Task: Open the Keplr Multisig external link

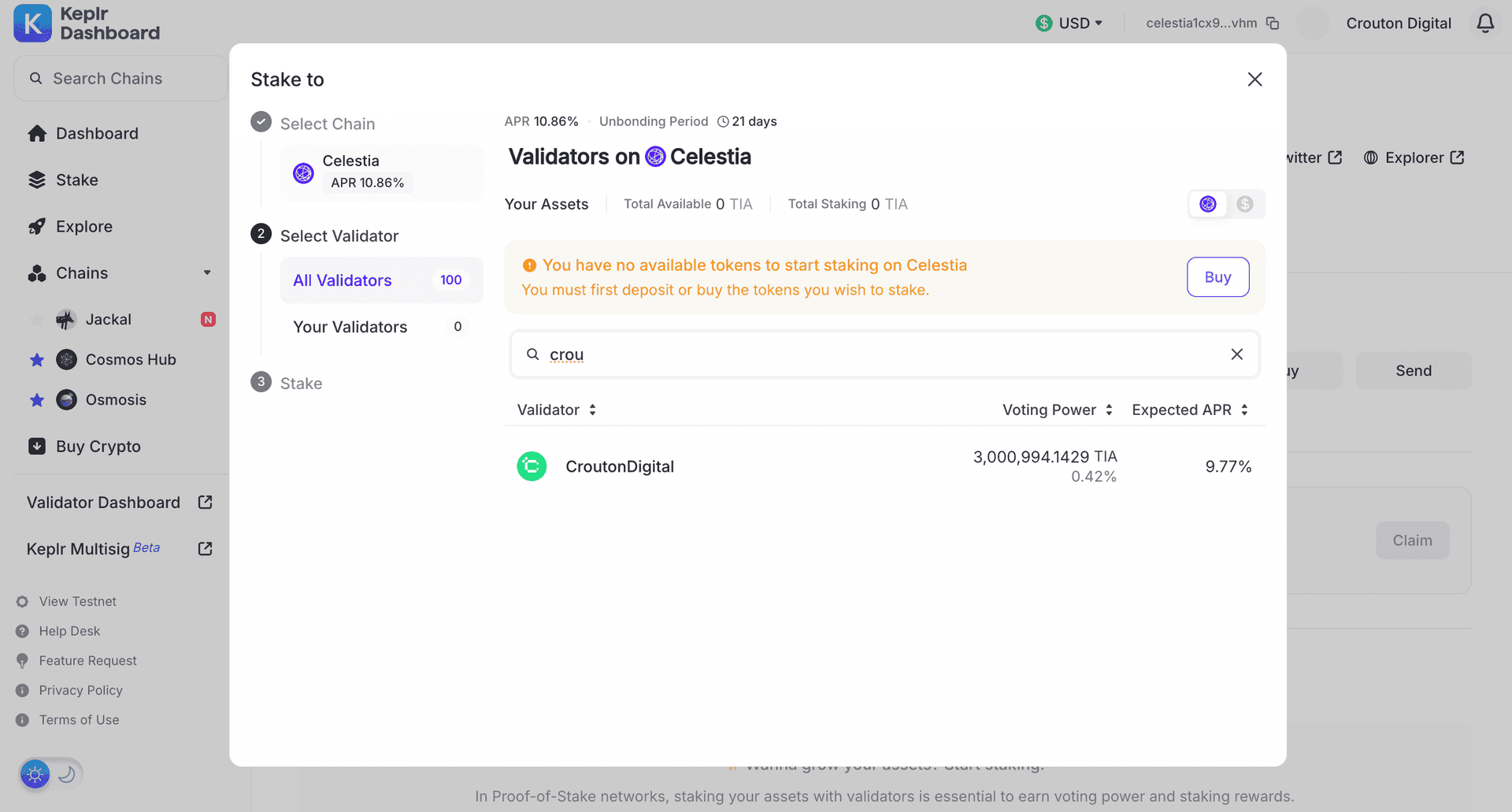Action: click(205, 549)
